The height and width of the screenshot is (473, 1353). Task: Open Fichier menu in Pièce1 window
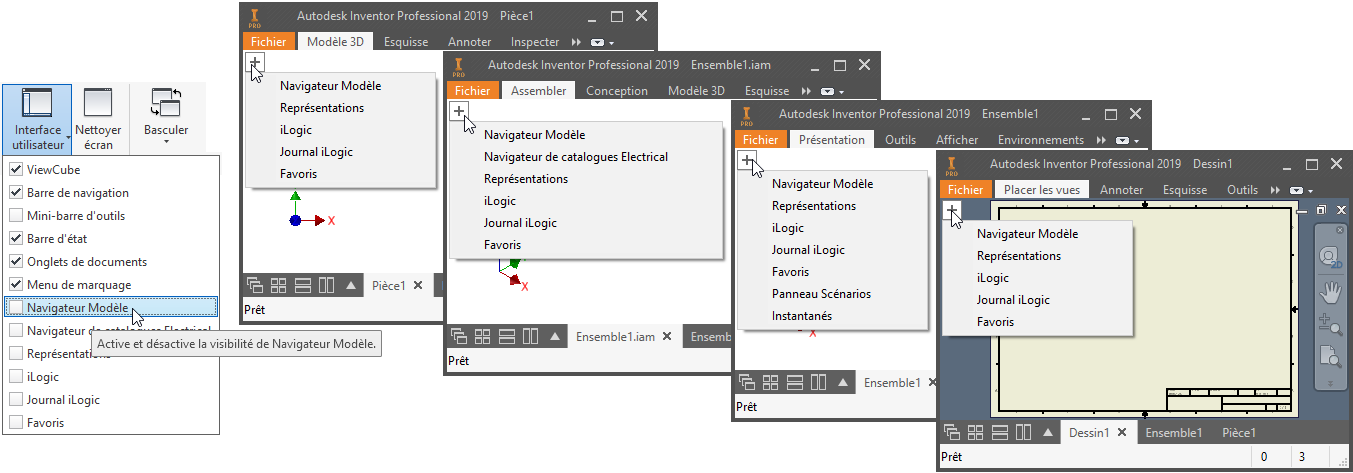pyautogui.click(x=269, y=42)
